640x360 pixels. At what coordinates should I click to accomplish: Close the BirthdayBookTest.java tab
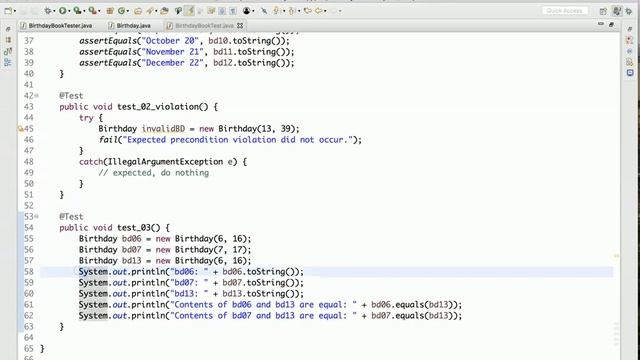coord(240,25)
